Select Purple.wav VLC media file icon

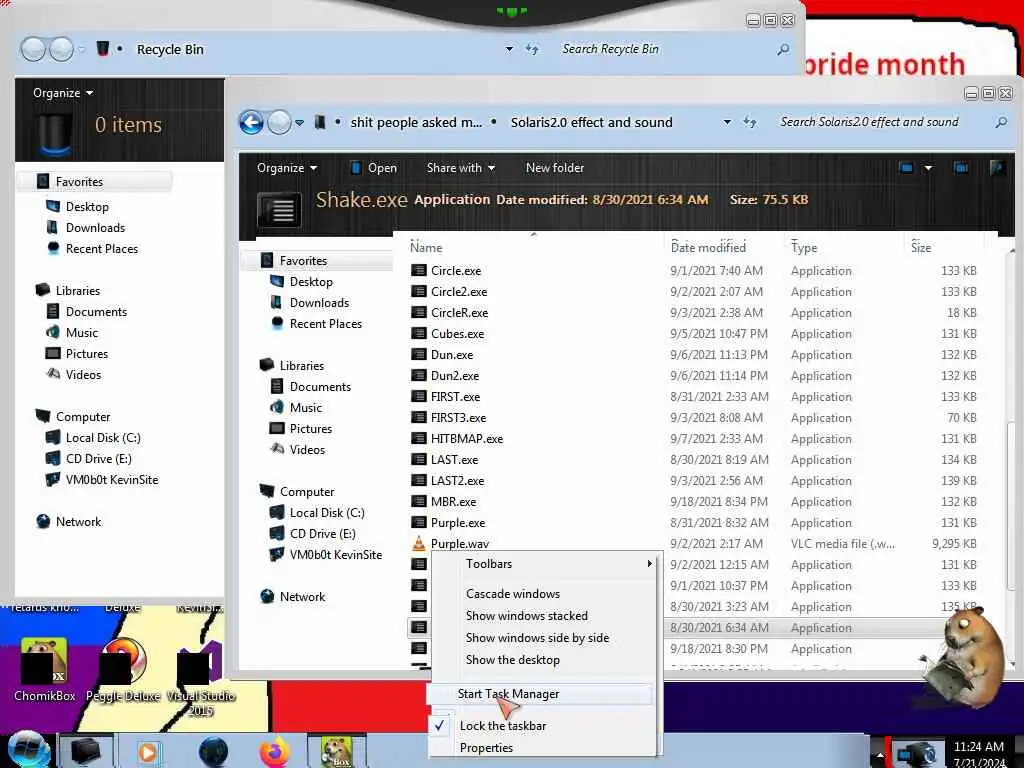click(419, 543)
